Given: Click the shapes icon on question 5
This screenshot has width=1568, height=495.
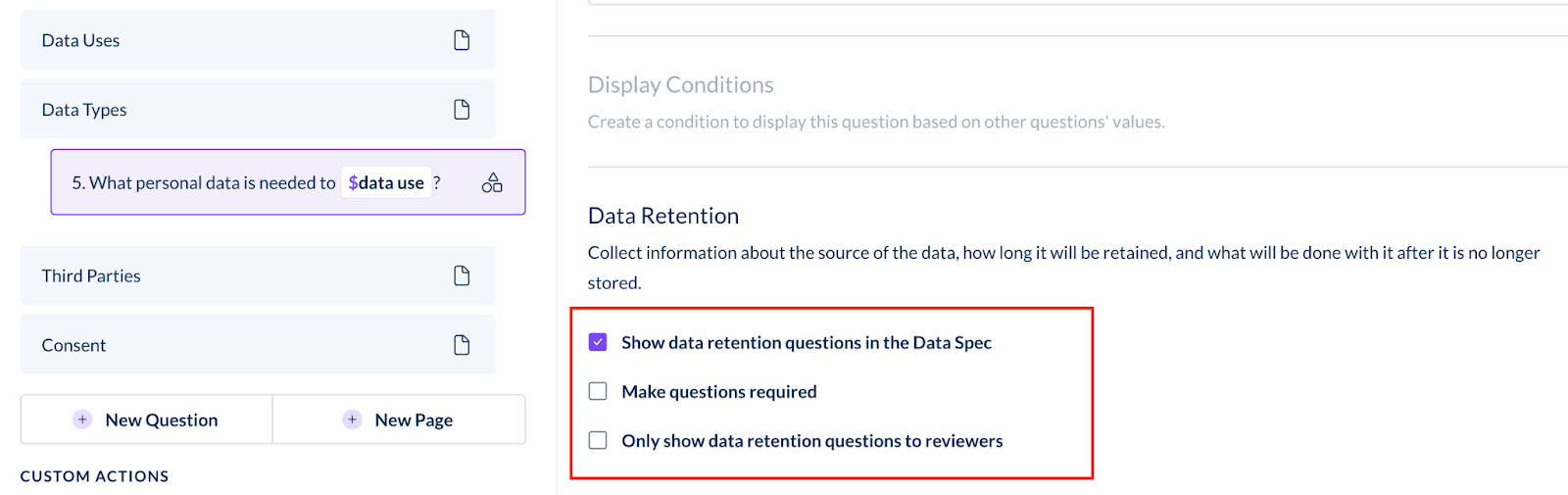Looking at the screenshot, I should pos(492,182).
